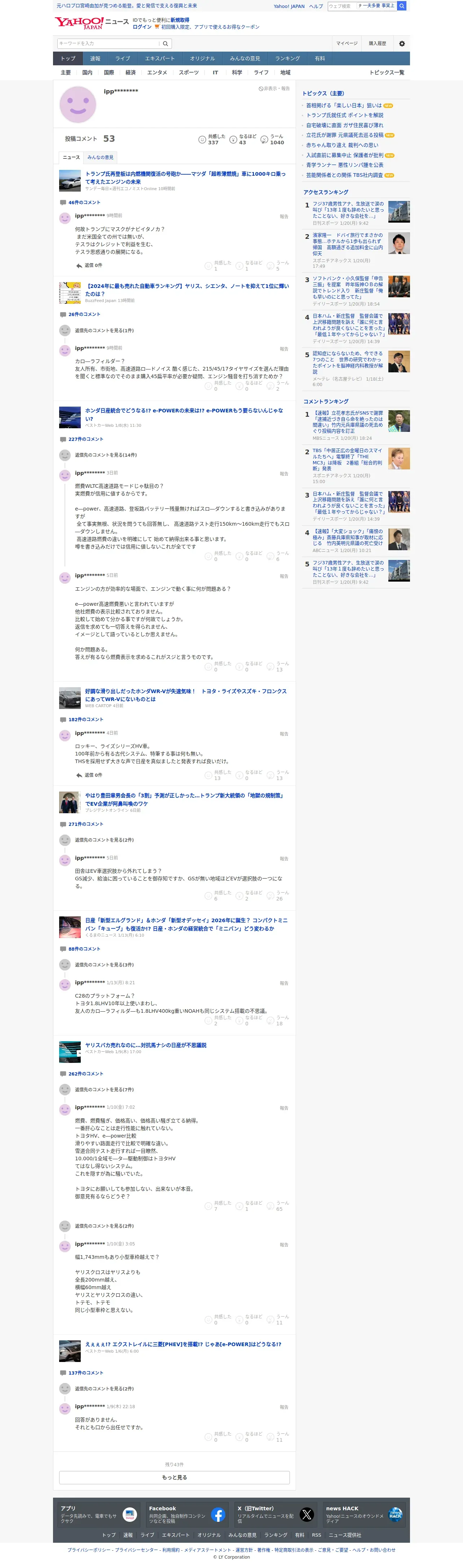Click the 非表示・報告 icon link
This screenshot has height=1568, width=463.
tap(274, 89)
